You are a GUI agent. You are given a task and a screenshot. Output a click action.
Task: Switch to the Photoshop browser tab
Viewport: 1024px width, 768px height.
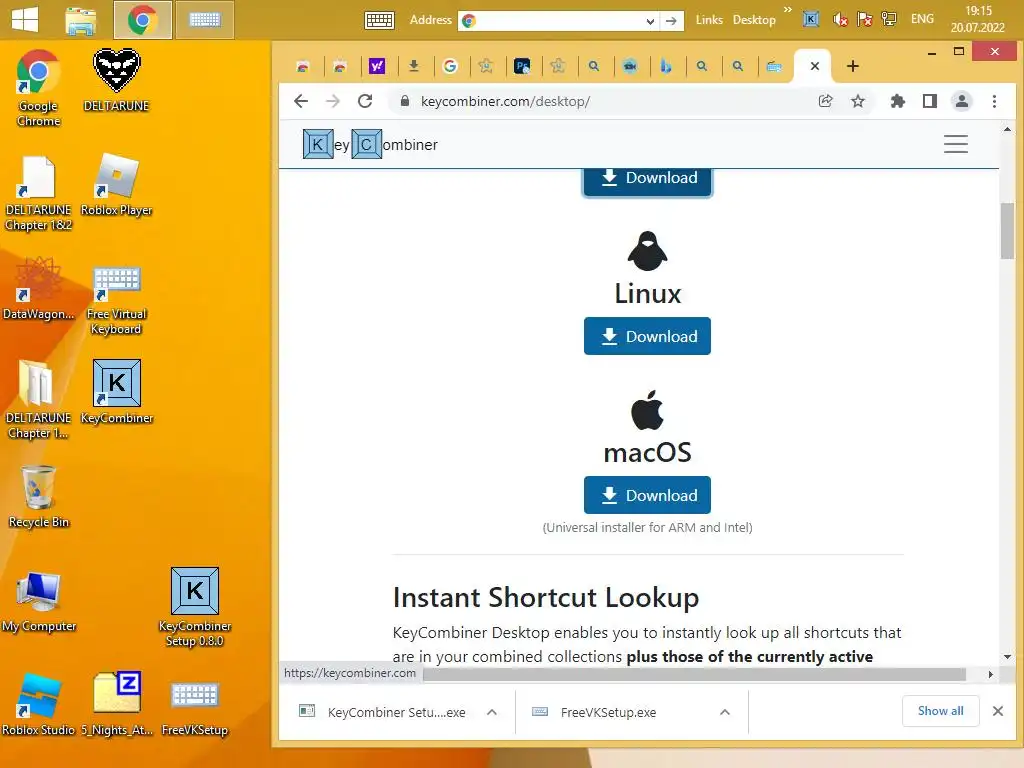(x=522, y=66)
